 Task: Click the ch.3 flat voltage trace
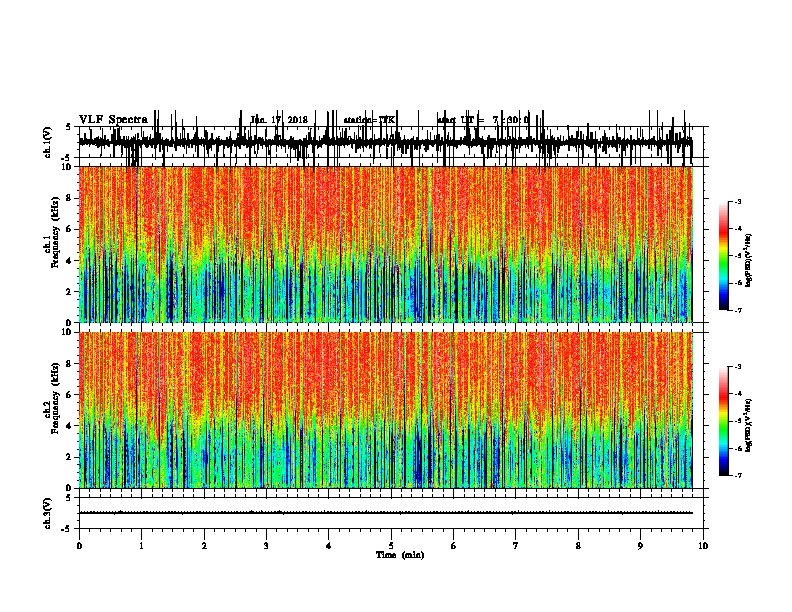(x=385, y=513)
